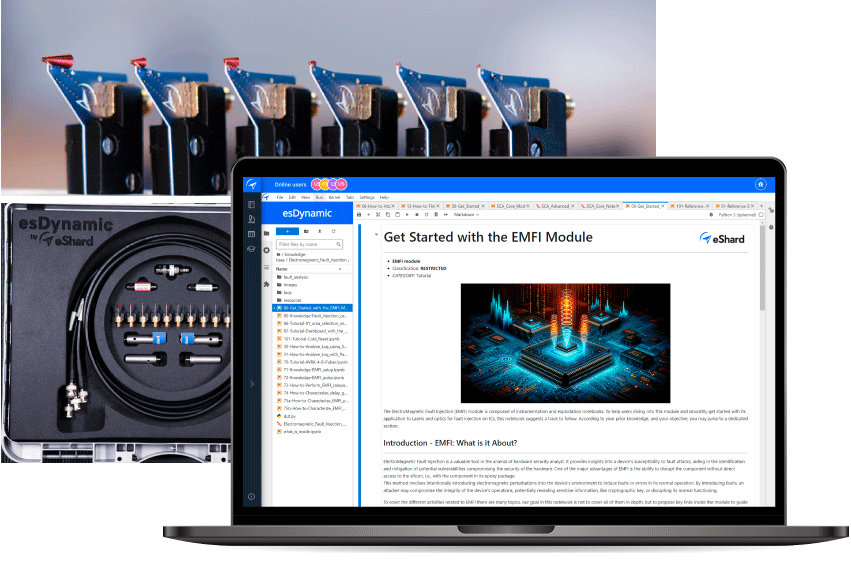Toggle the file browser folder panel

pos(266,232)
